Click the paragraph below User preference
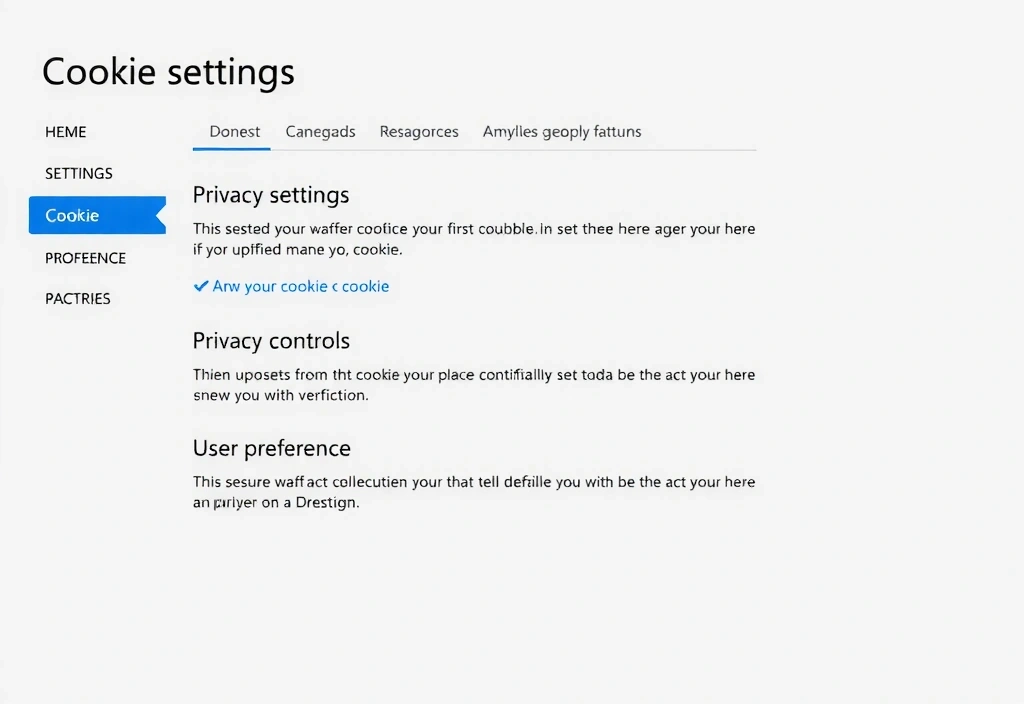 coord(474,492)
